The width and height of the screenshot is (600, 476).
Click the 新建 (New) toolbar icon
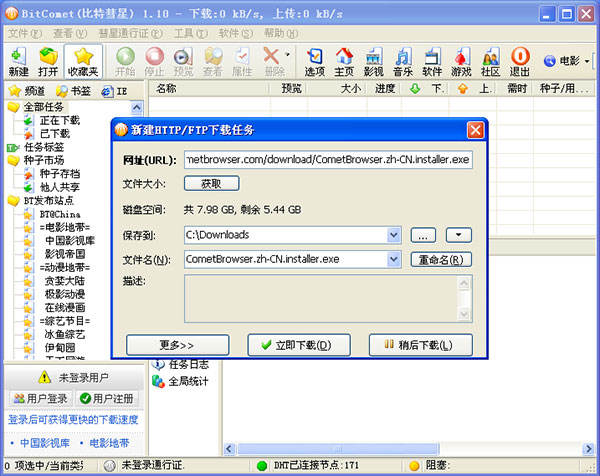tap(18, 61)
